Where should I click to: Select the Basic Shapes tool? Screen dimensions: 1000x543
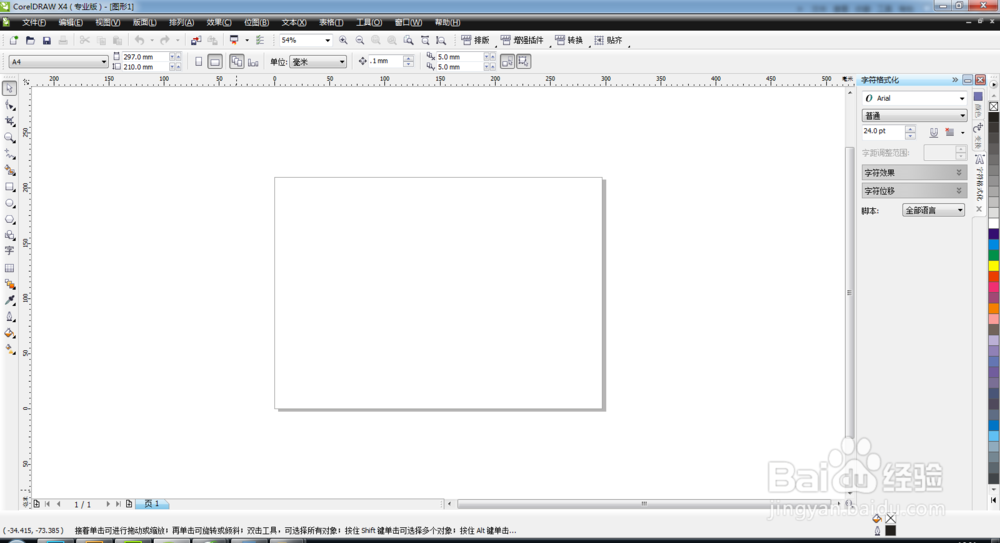10,235
